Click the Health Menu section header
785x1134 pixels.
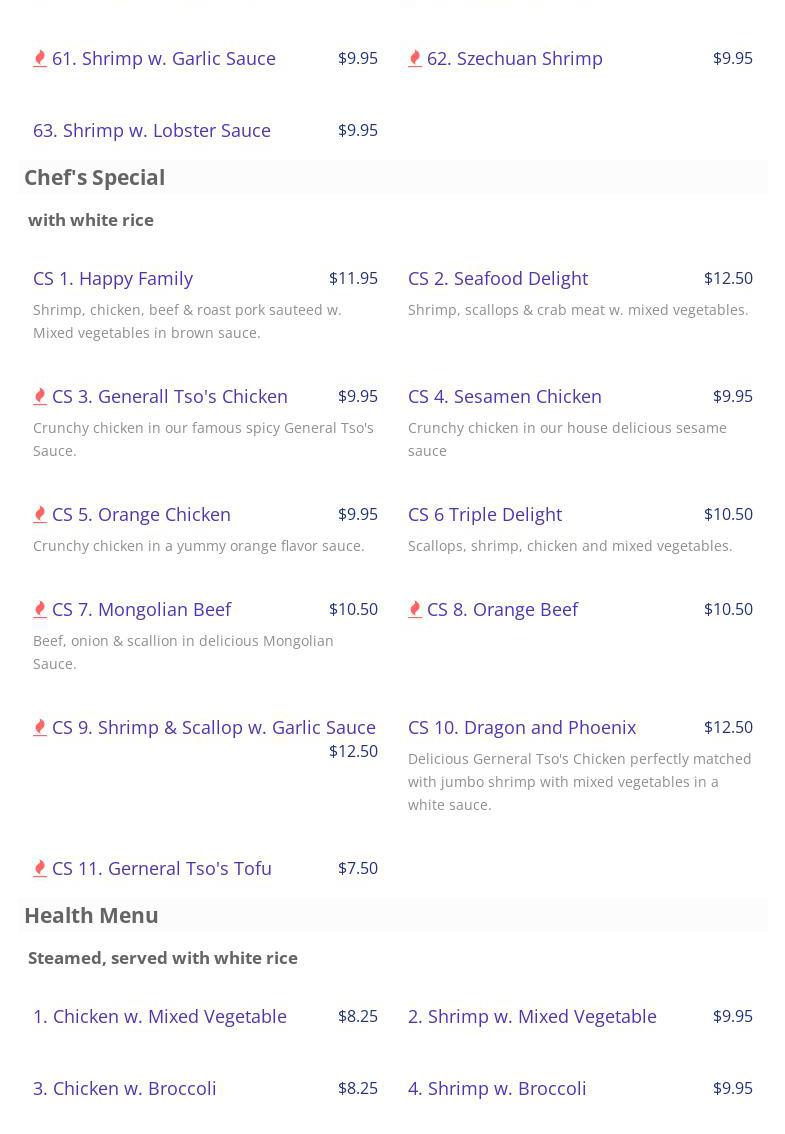point(91,915)
